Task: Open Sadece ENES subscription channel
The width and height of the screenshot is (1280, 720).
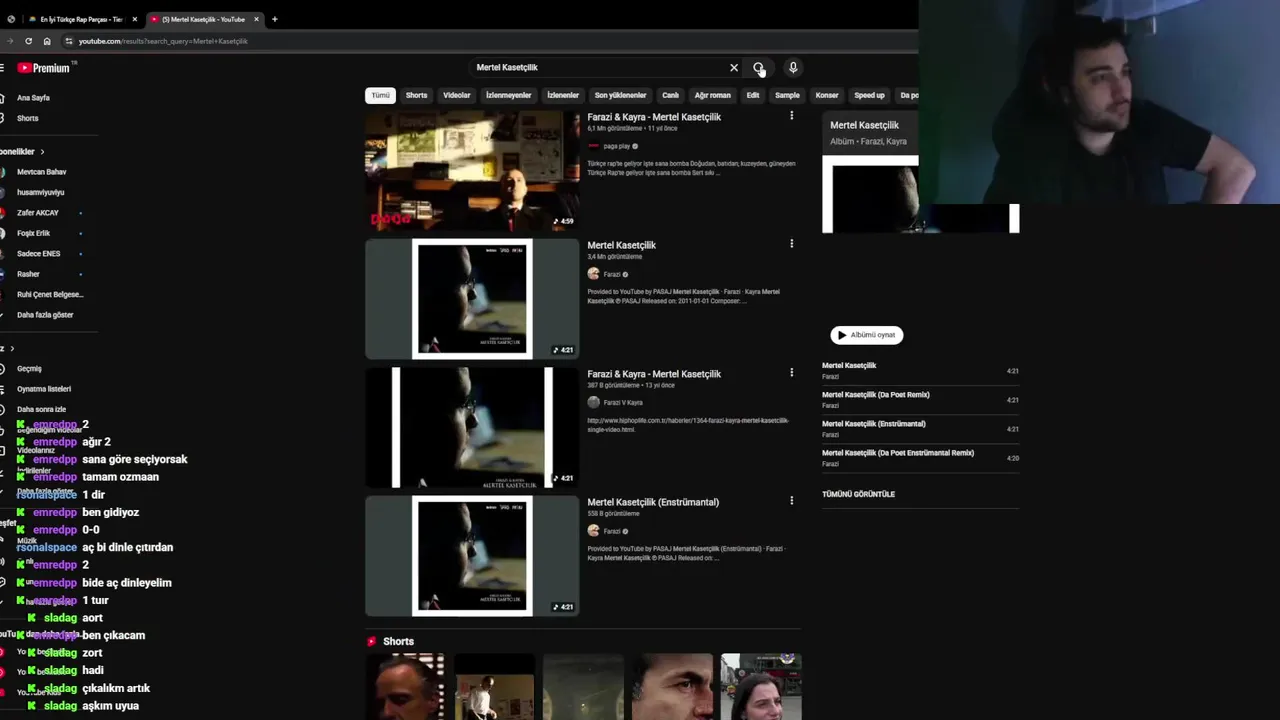Action: (41, 254)
